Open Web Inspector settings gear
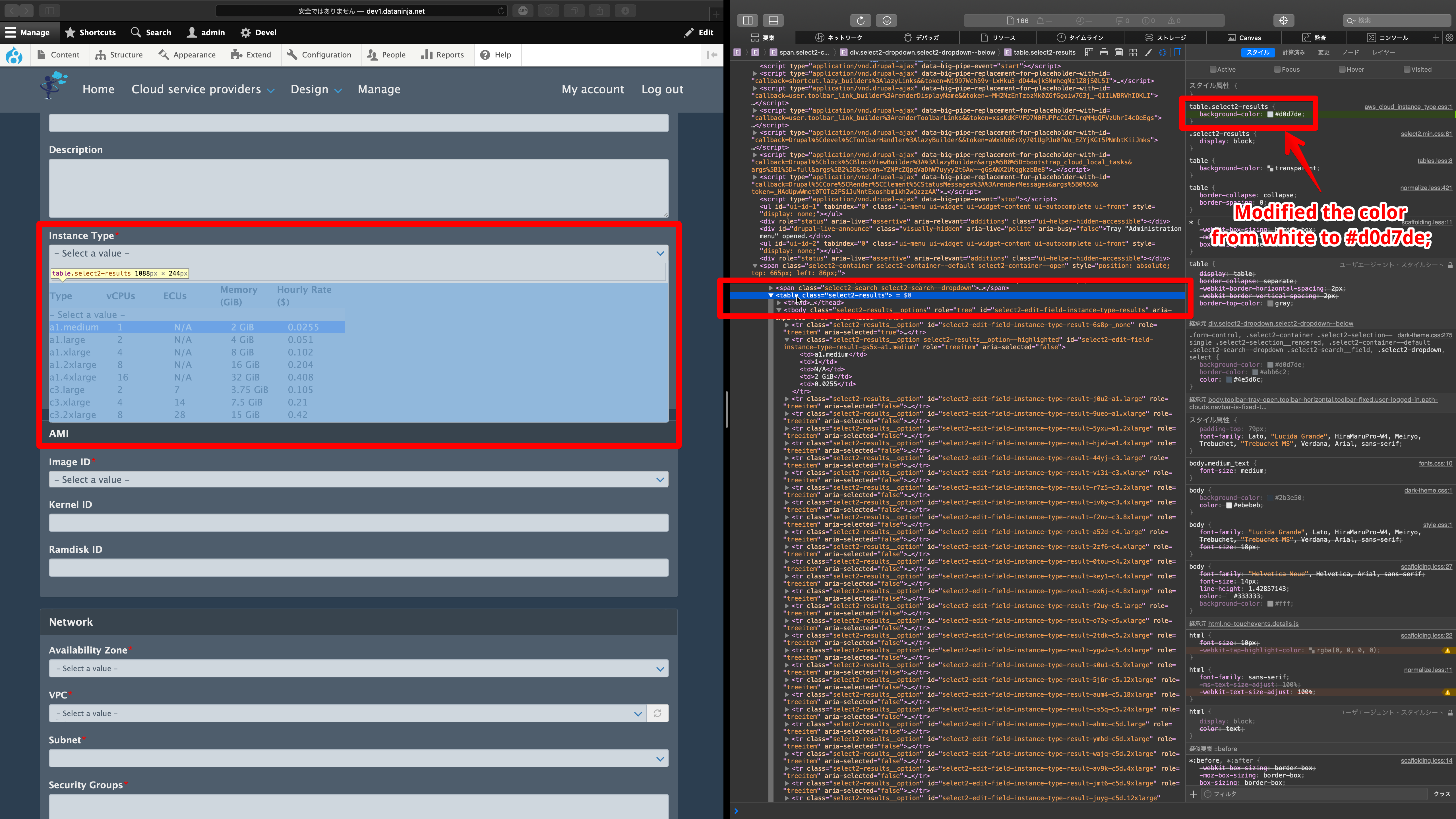The width and height of the screenshot is (1456, 819). pyautogui.click(x=1449, y=37)
